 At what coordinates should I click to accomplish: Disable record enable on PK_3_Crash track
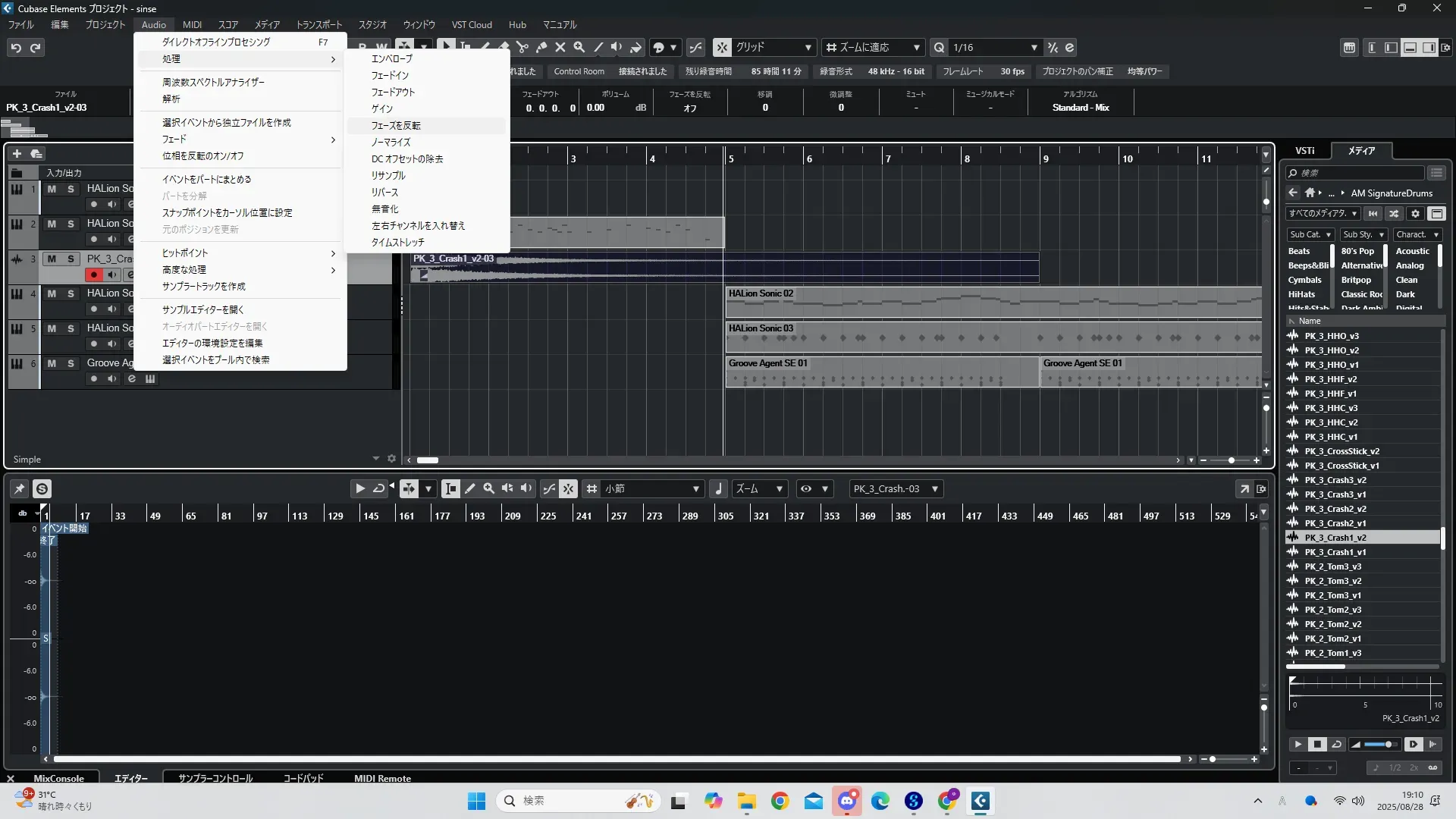click(x=93, y=275)
